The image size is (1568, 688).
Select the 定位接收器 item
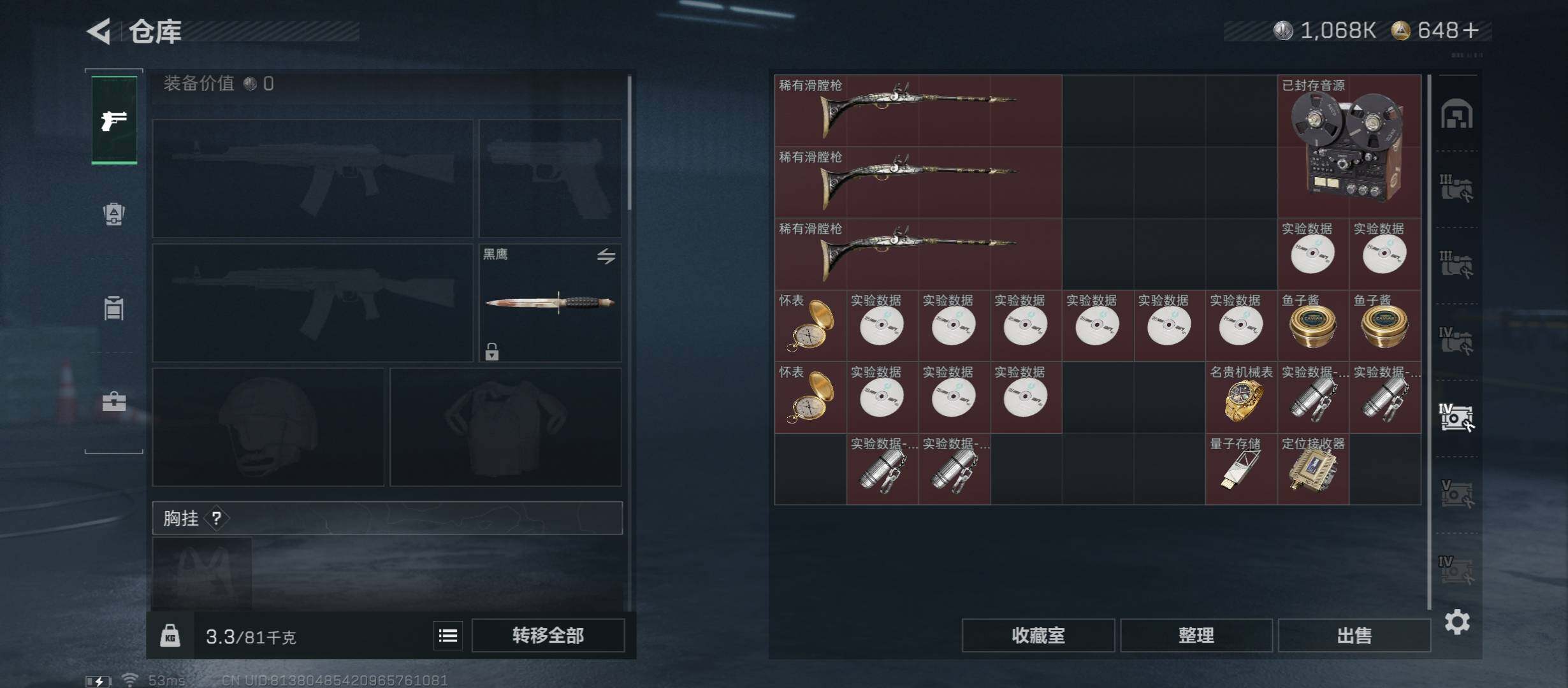[1314, 469]
